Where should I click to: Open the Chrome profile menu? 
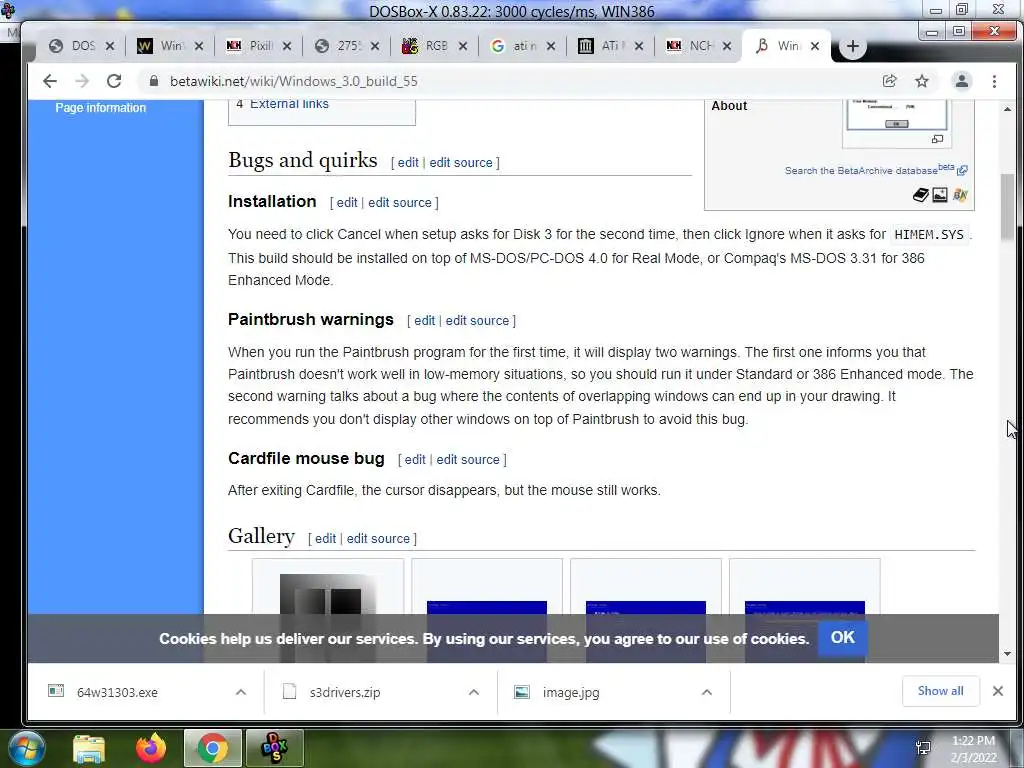tap(961, 81)
